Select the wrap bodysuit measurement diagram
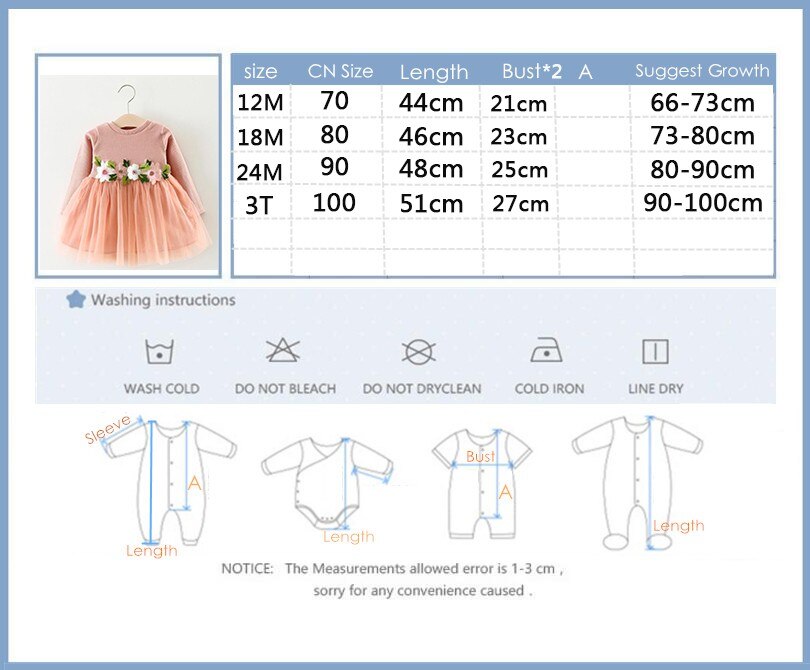The width and height of the screenshot is (810, 670). pos(326,477)
